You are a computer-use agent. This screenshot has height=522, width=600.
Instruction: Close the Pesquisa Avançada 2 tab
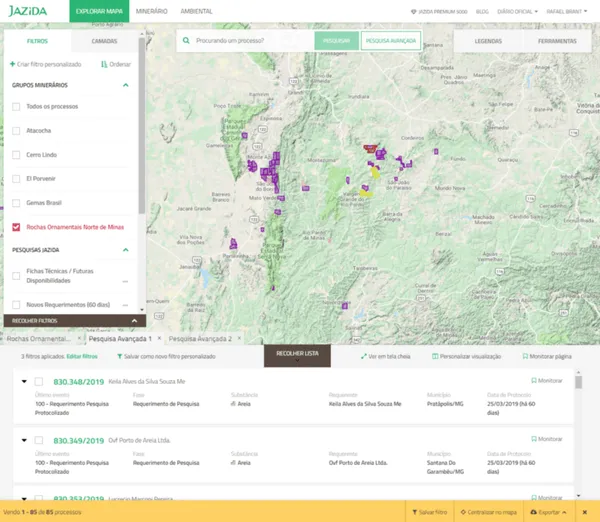pos(239,338)
